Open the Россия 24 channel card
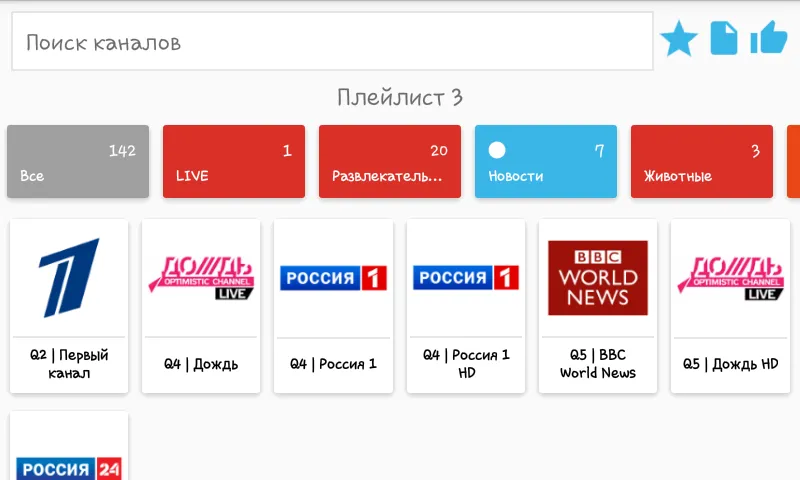The width and height of the screenshot is (800, 480). [x=69, y=446]
